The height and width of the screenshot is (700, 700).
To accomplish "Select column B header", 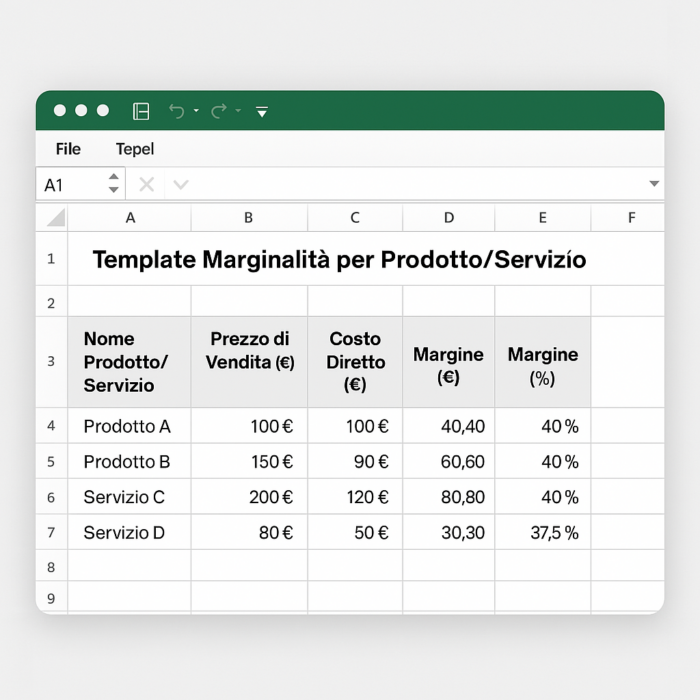I will click(x=249, y=217).
